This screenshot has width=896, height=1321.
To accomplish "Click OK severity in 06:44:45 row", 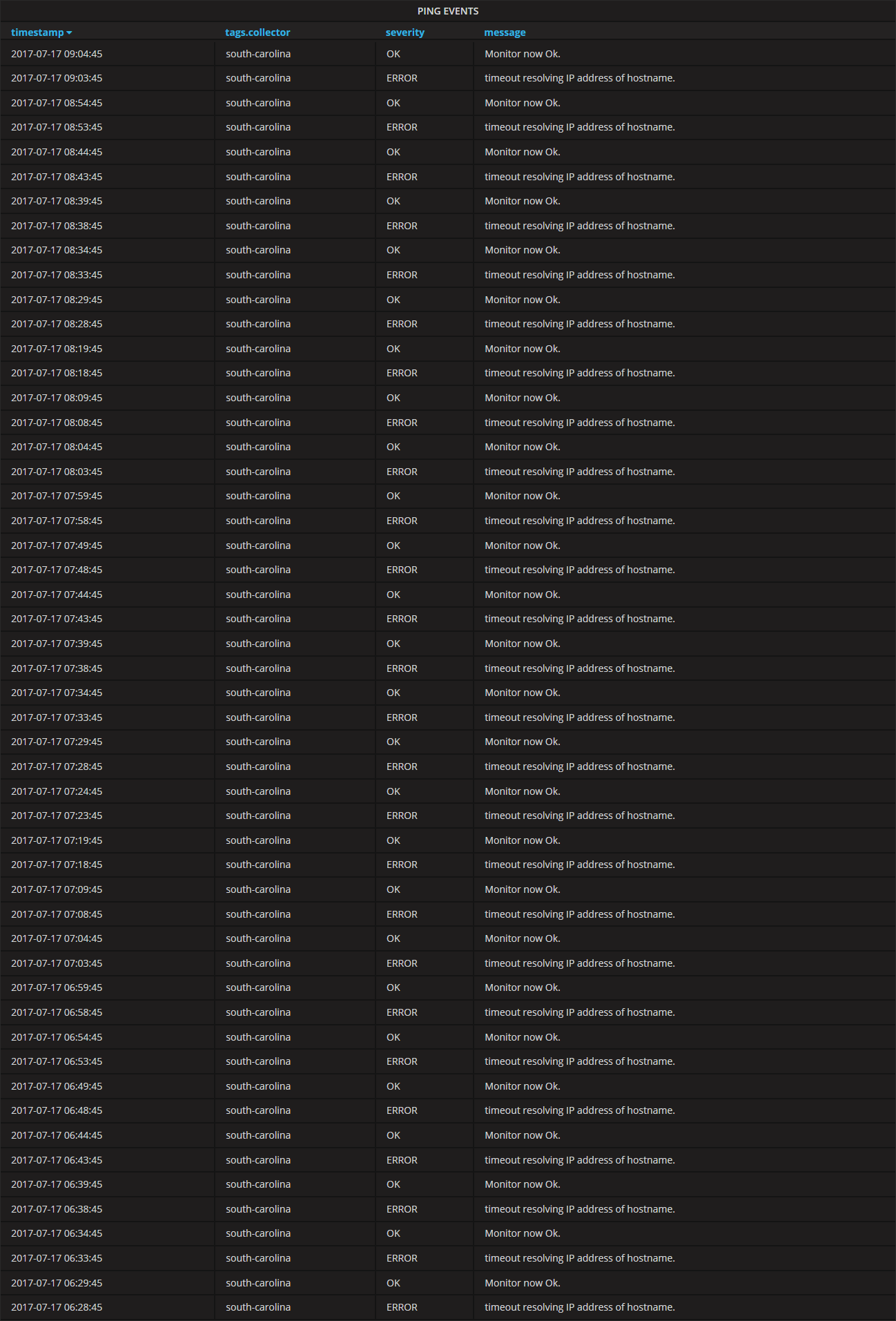I will 393,1135.
